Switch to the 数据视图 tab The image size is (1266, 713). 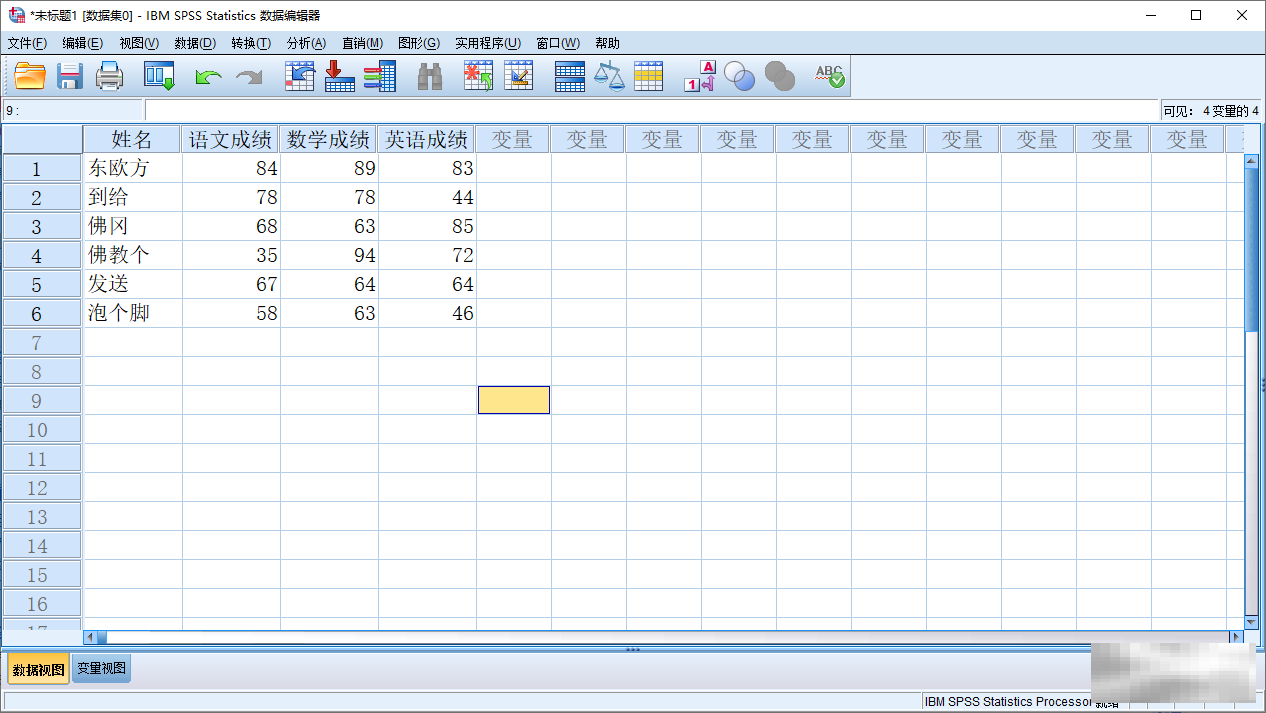point(38,669)
